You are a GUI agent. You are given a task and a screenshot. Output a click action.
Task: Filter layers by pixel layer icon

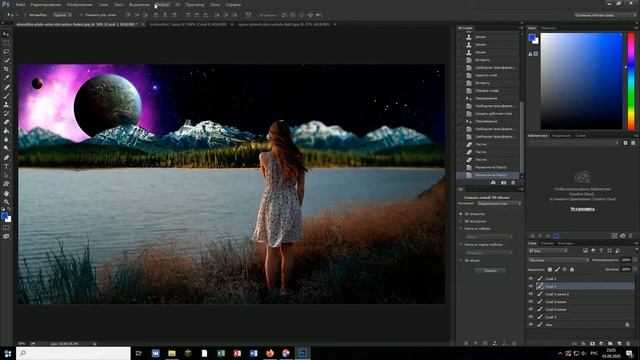[x=585, y=251]
